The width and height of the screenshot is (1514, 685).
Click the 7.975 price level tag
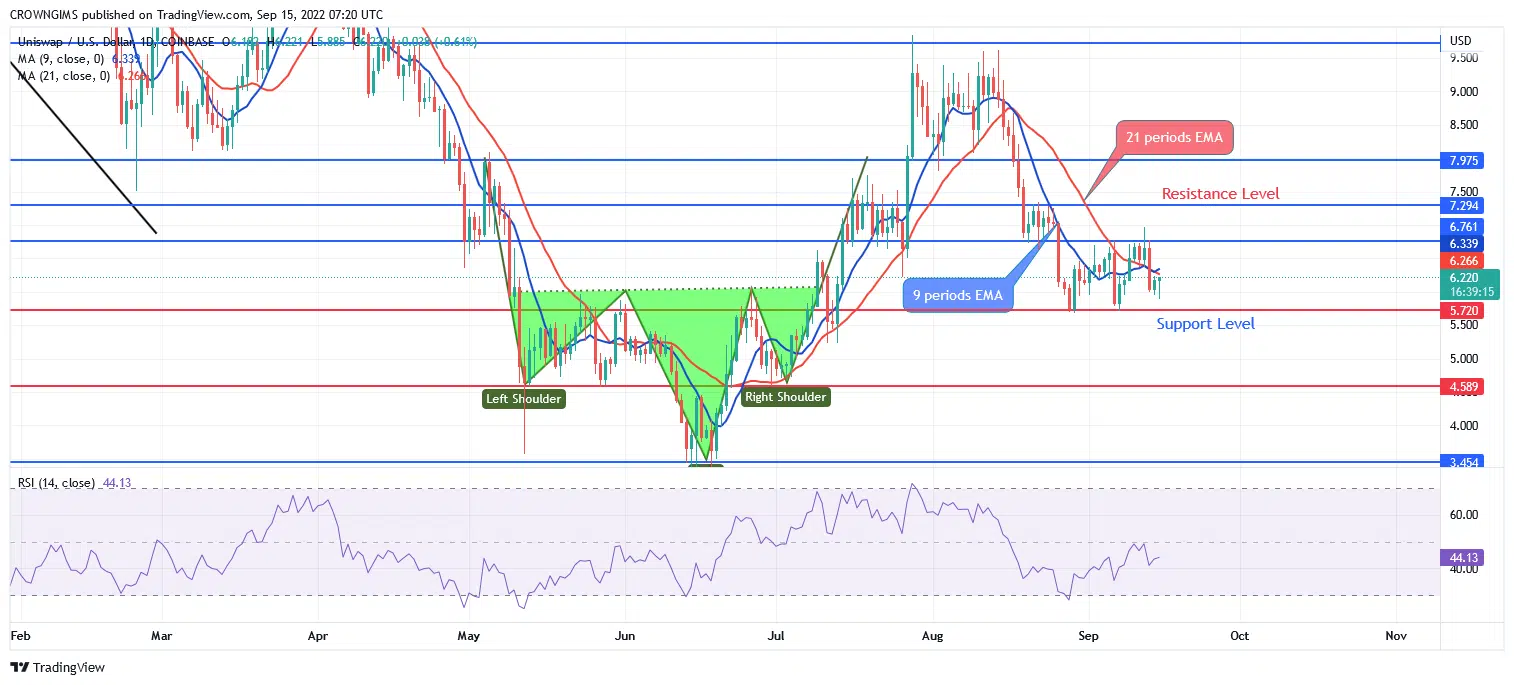point(1461,161)
